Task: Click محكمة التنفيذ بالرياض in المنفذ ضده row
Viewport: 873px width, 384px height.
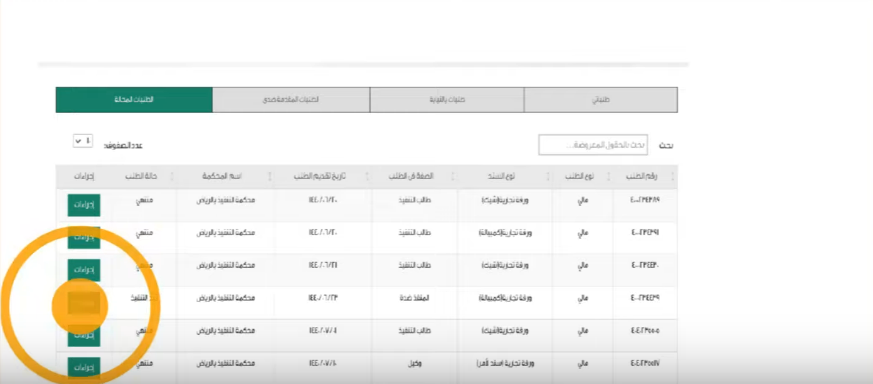Action: (x=225, y=298)
